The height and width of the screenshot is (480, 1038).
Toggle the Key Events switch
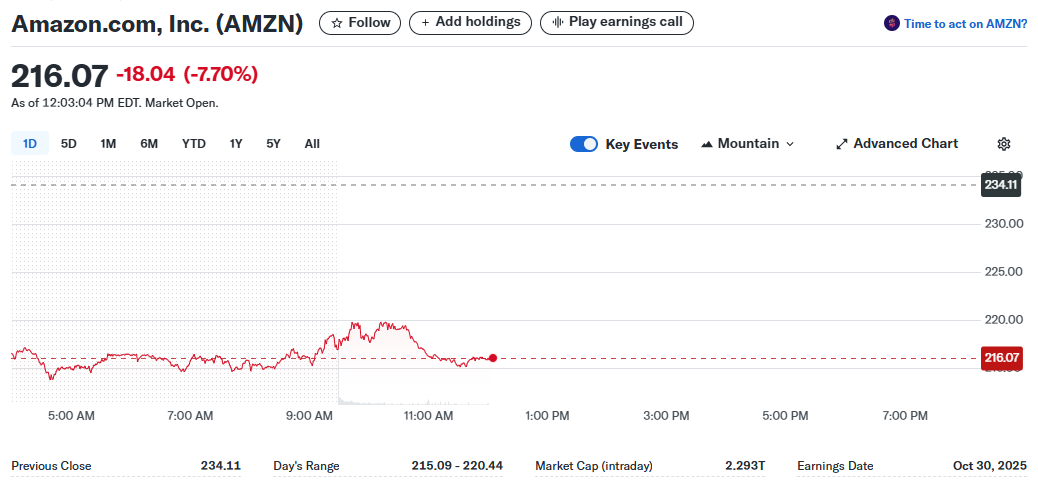tap(584, 144)
